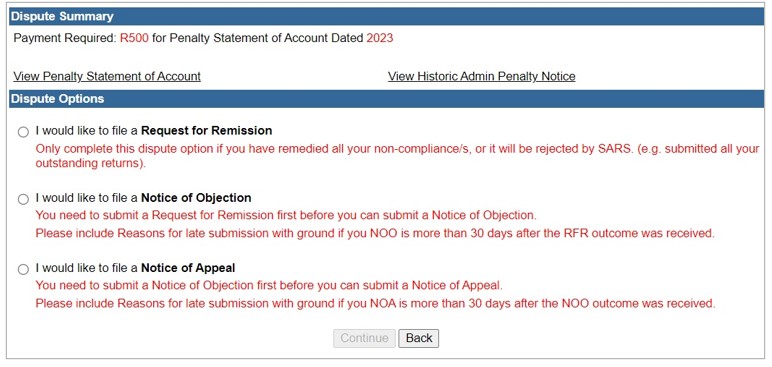The height and width of the screenshot is (367, 772).
Task: Click the greyed-out Continue button
Action: click(364, 338)
